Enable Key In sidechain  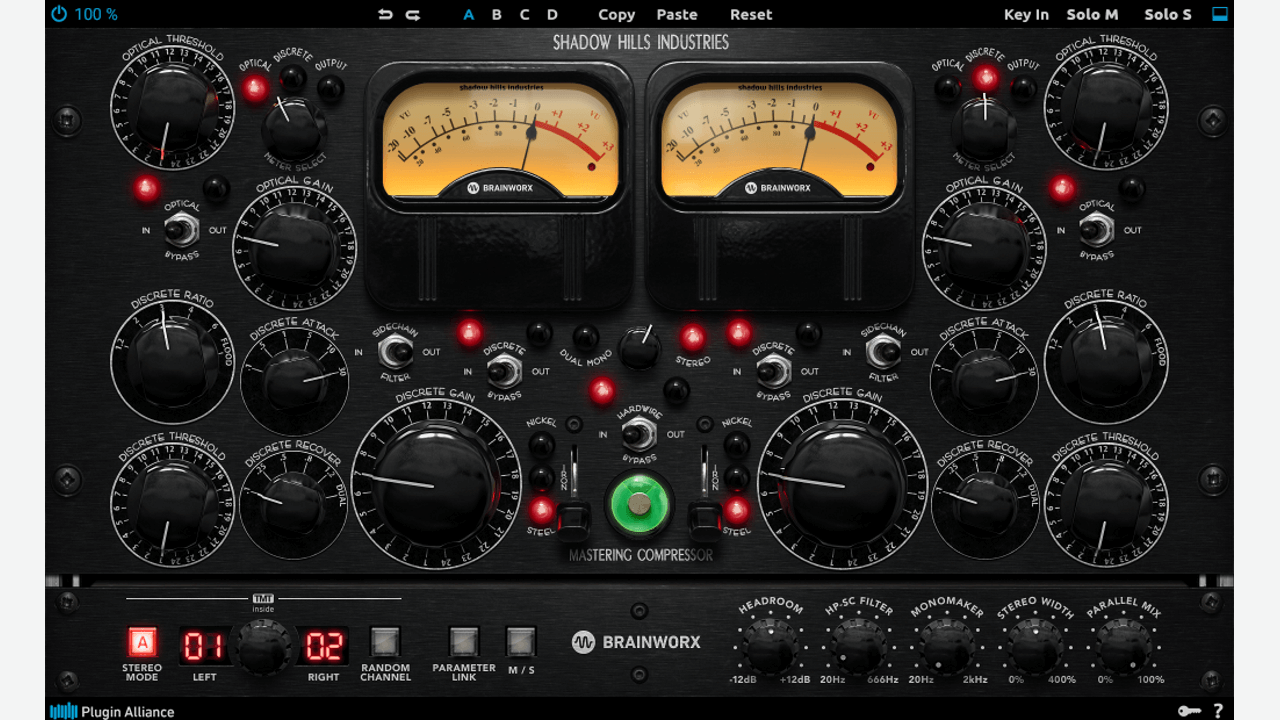[1026, 14]
